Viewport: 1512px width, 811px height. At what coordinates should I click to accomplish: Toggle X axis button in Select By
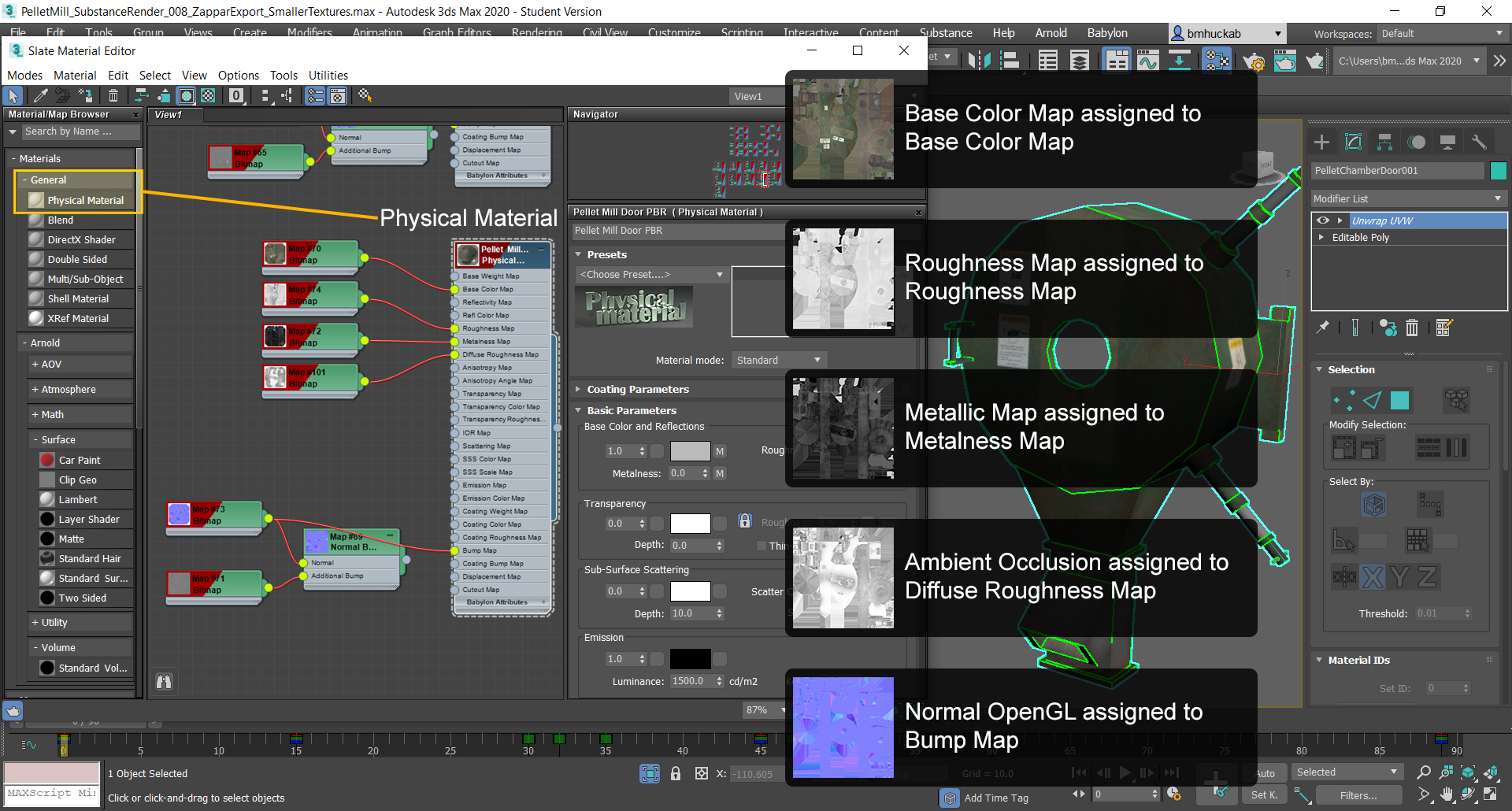tap(1373, 577)
